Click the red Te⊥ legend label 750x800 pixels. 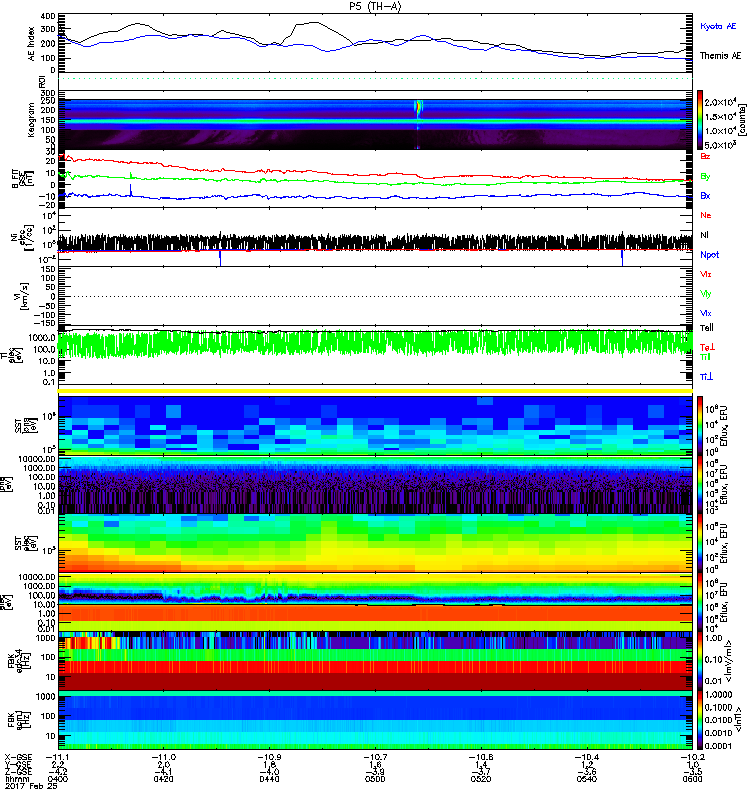[707, 347]
